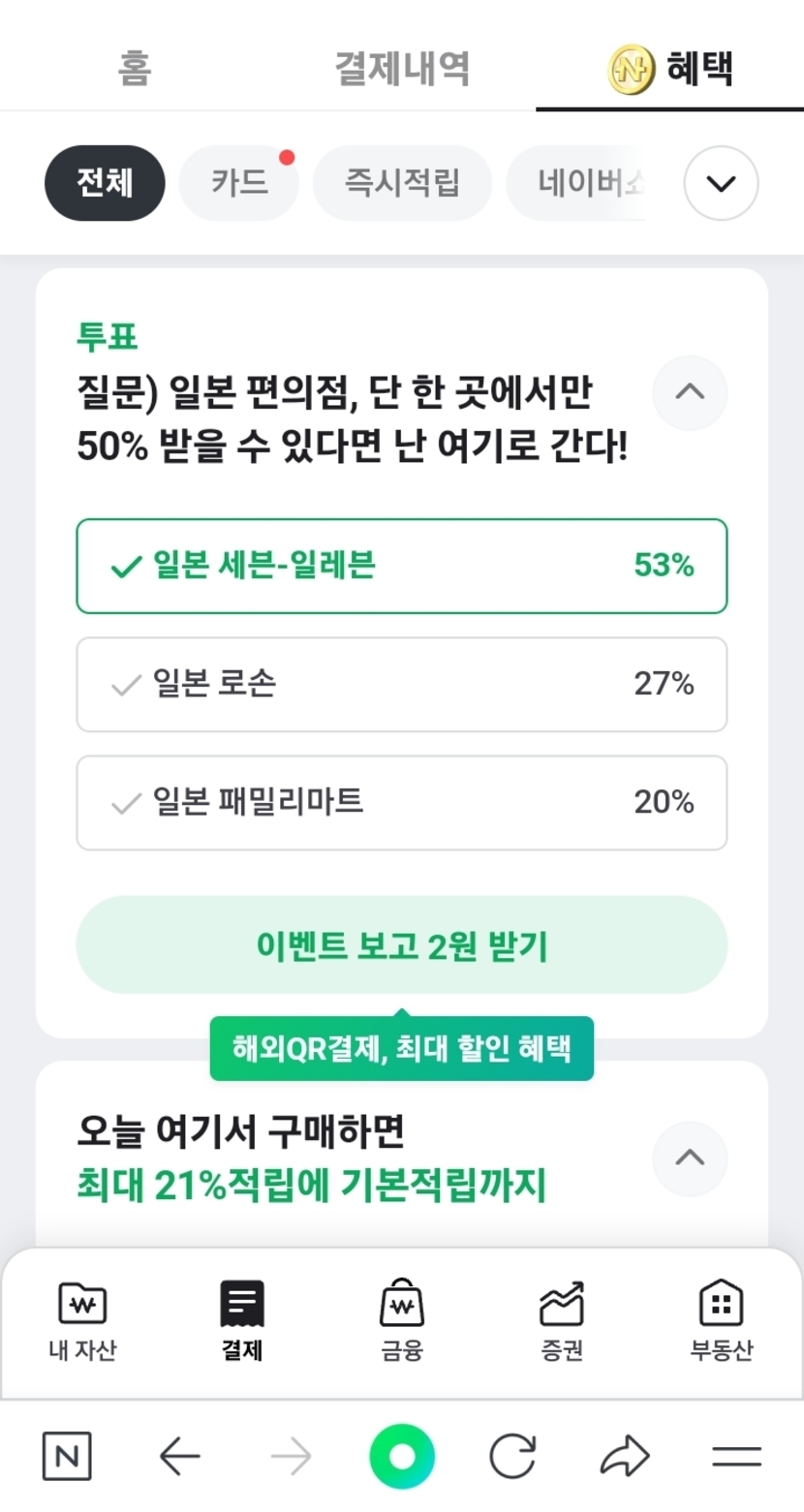The width and height of the screenshot is (804, 1512).
Task: Tap the Naver N home icon
Action: [67, 1456]
